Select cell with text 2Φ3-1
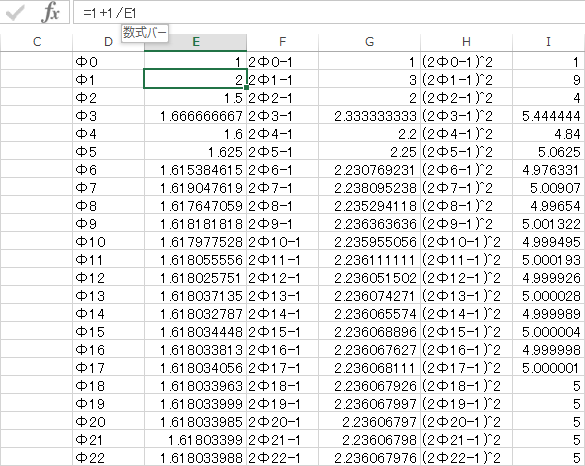Screen dimensions: 585x466 [282, 116]
